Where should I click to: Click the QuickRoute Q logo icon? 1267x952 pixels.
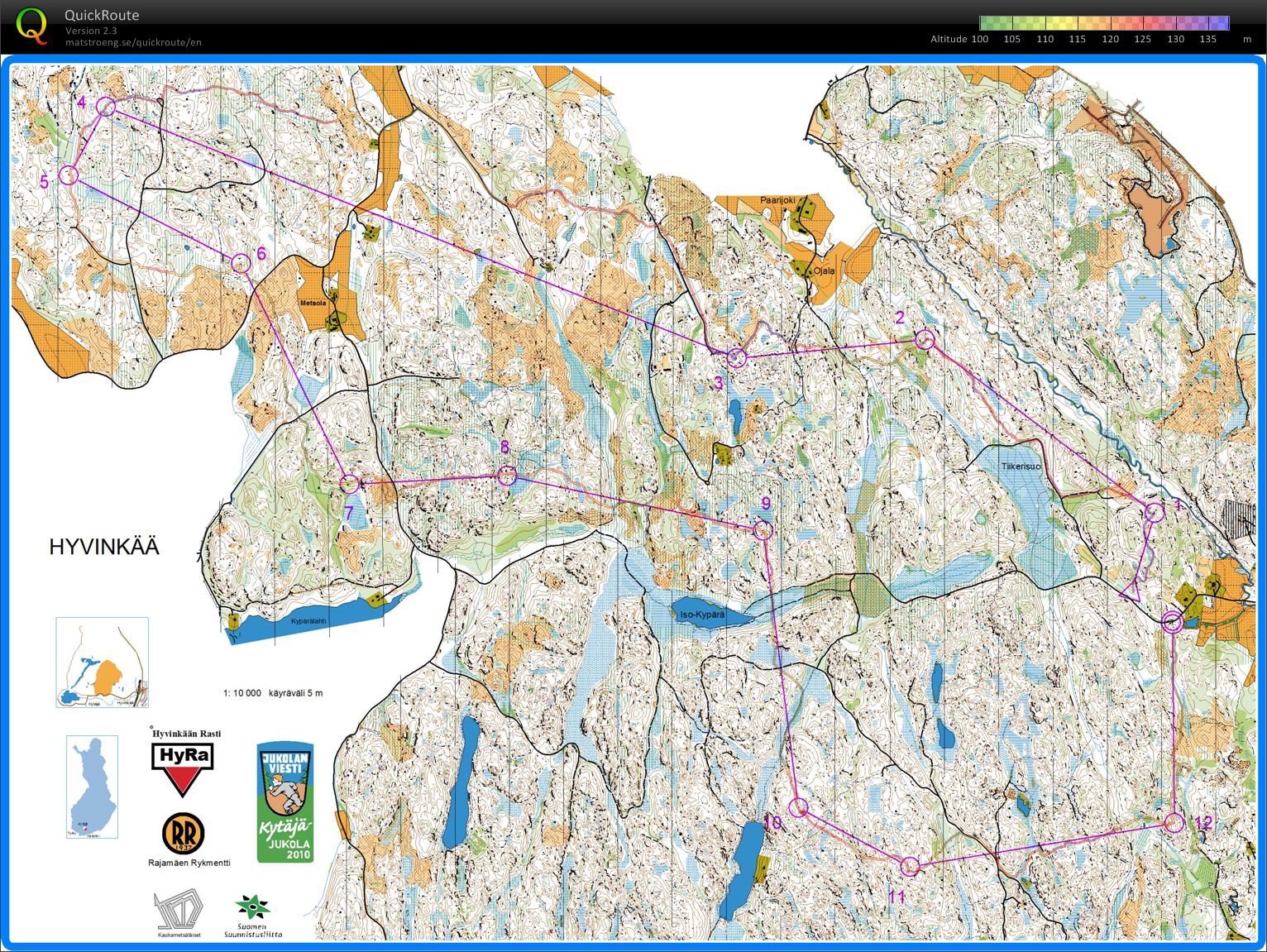[x=31, y=25]
